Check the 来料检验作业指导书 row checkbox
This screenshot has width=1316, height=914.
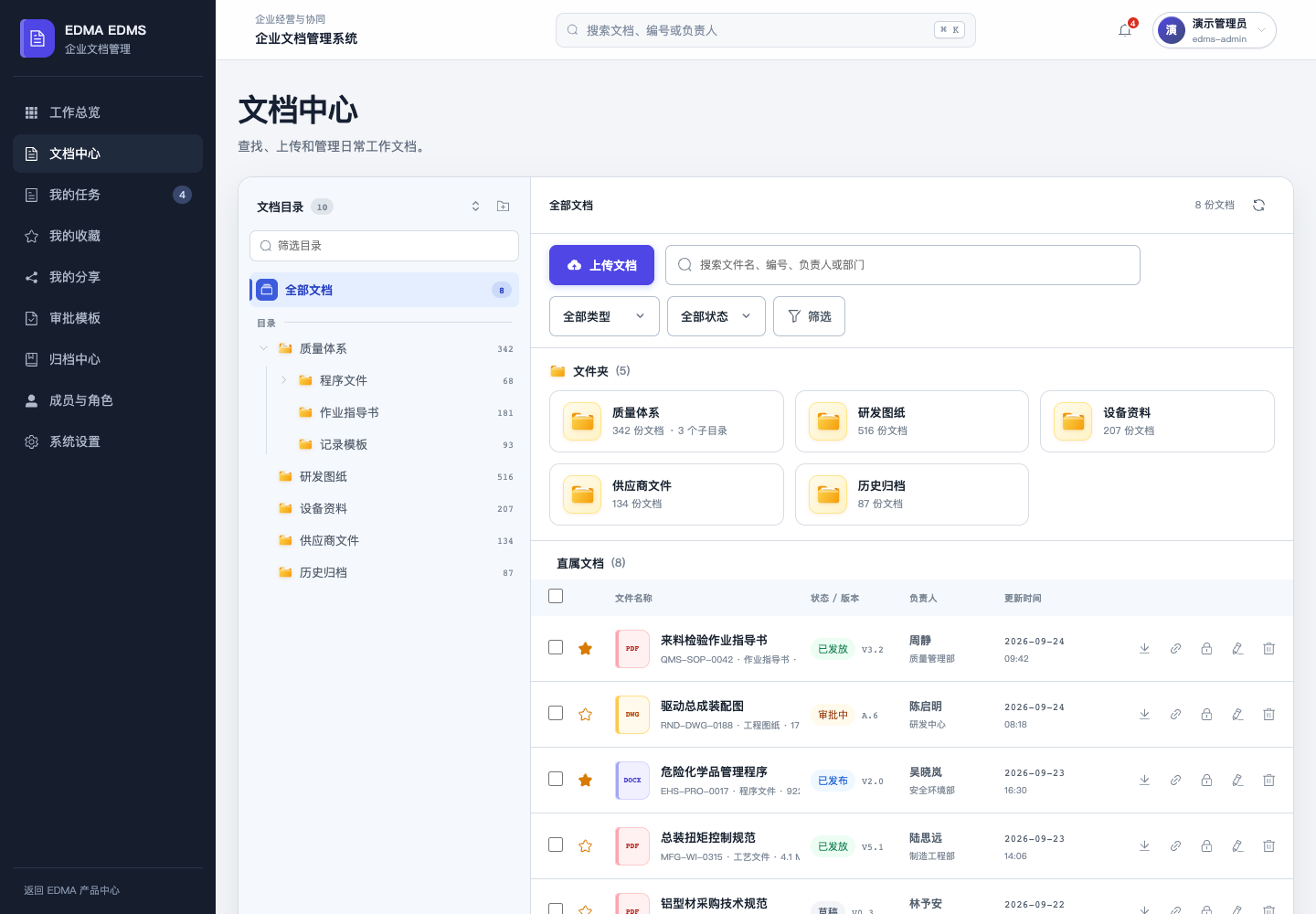coord(556,647)
